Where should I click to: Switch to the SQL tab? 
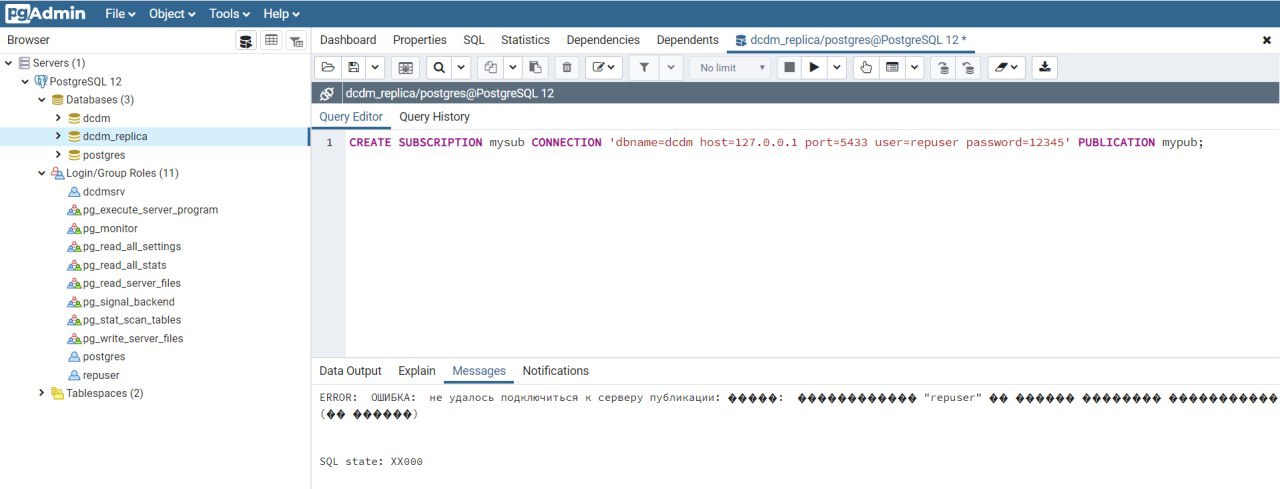click(474, 40)
